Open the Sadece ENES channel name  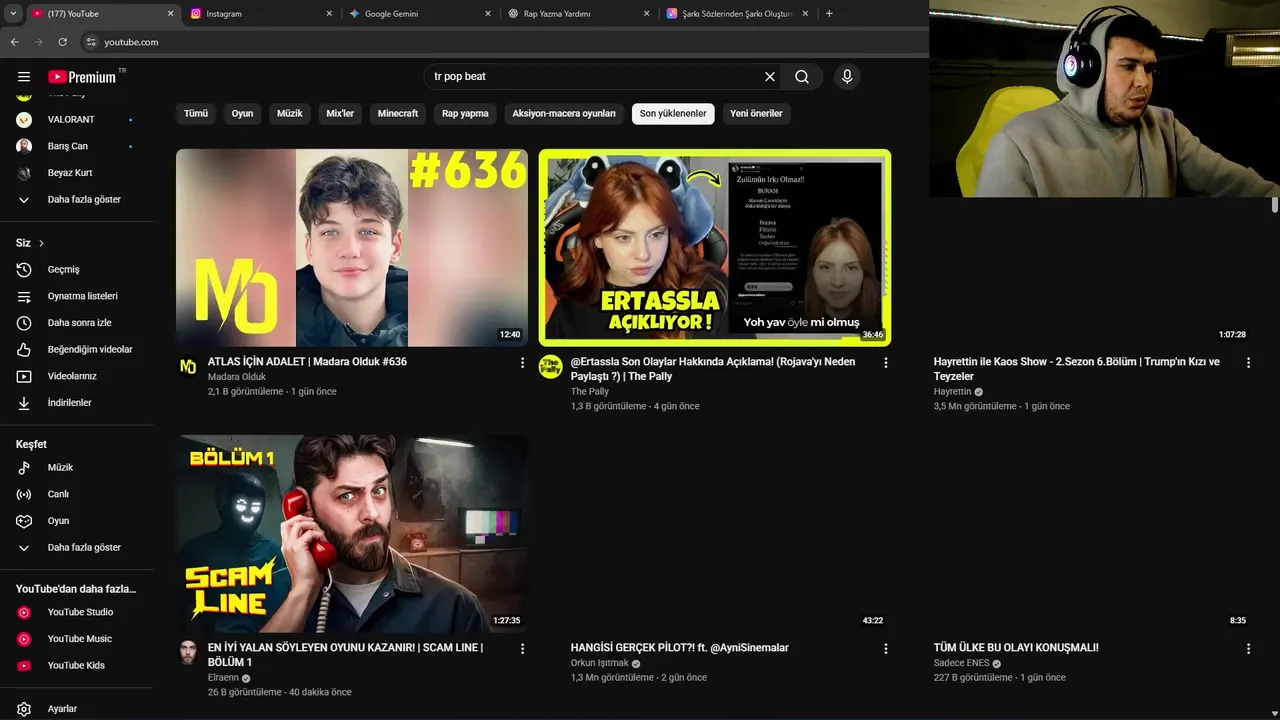[x=962, y=663]
